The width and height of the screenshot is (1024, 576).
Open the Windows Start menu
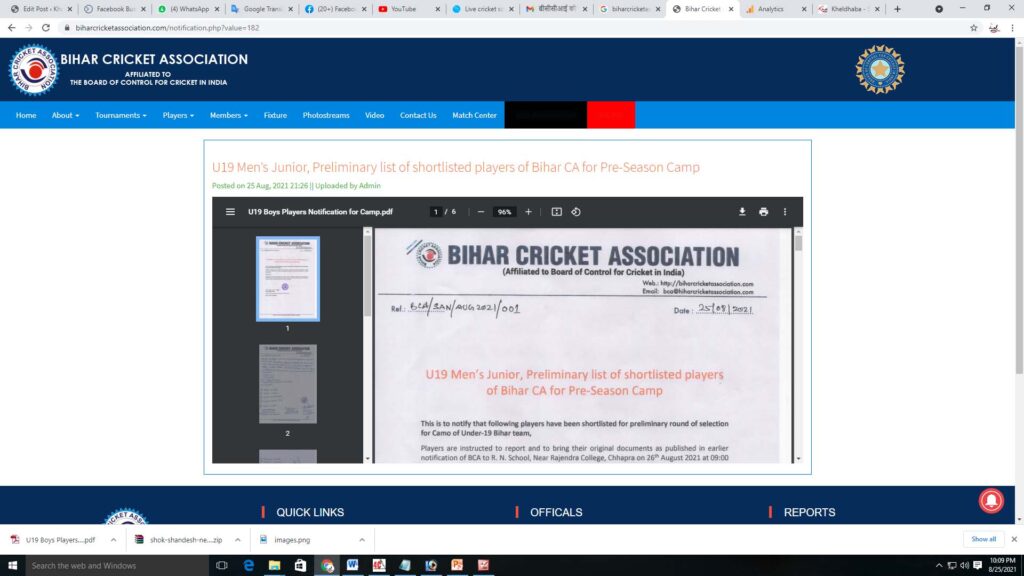click(x=12, y=565)
